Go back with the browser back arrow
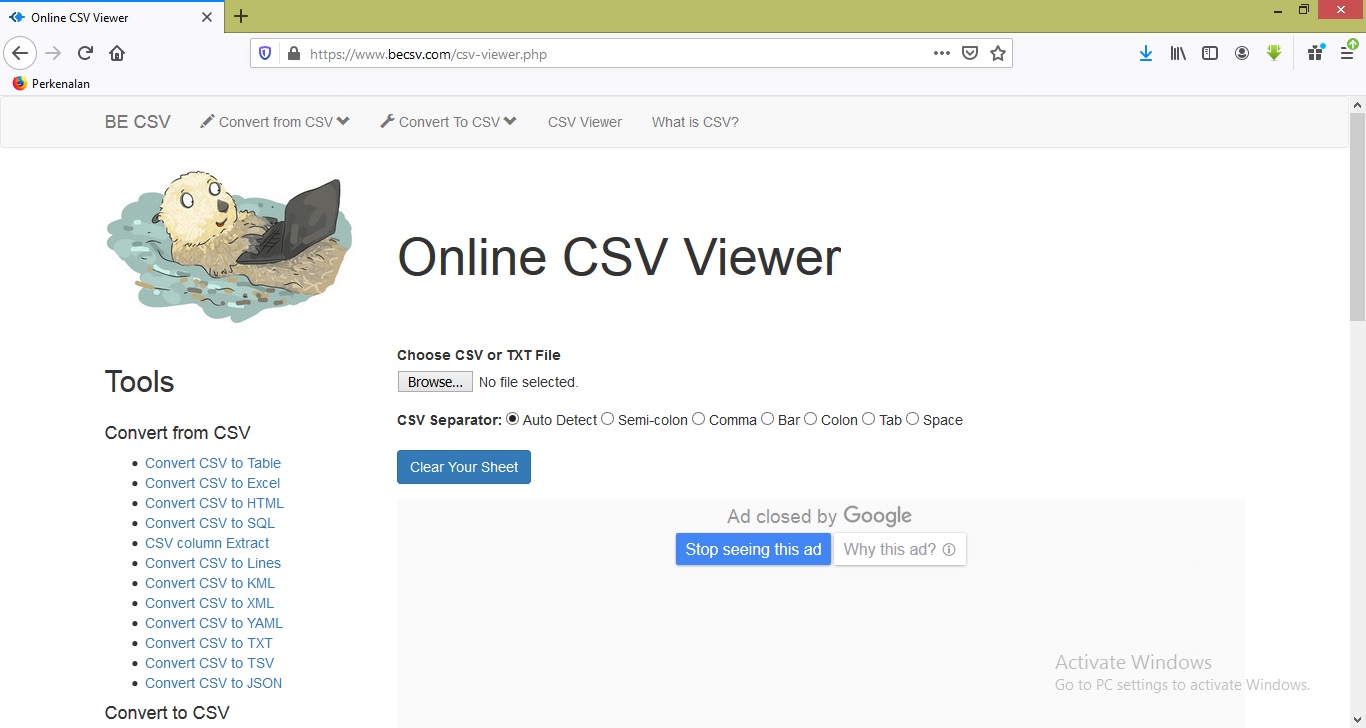The height and width of the screenshot is (728, 1366). pos(20,53)
